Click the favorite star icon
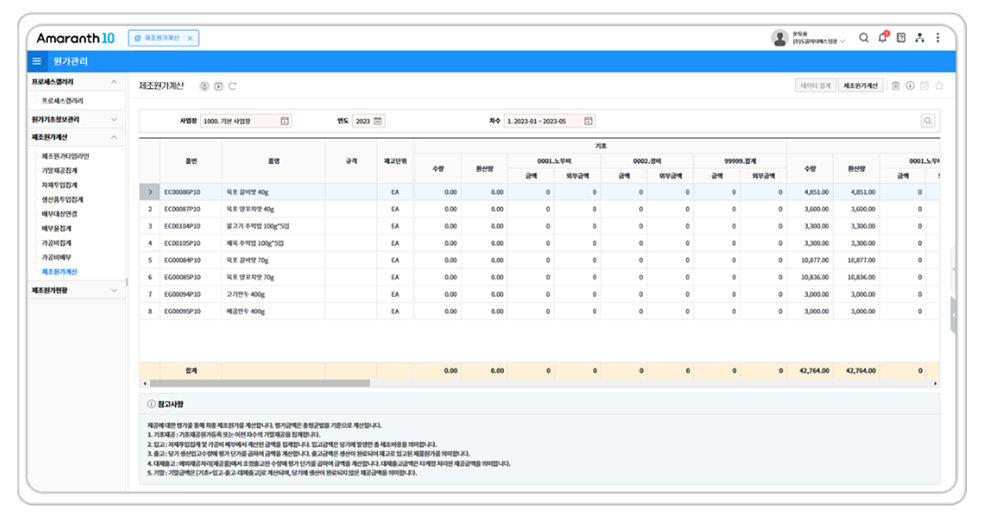Image resolution: width=984 pixels, height=517 pixels. [939, 86]
